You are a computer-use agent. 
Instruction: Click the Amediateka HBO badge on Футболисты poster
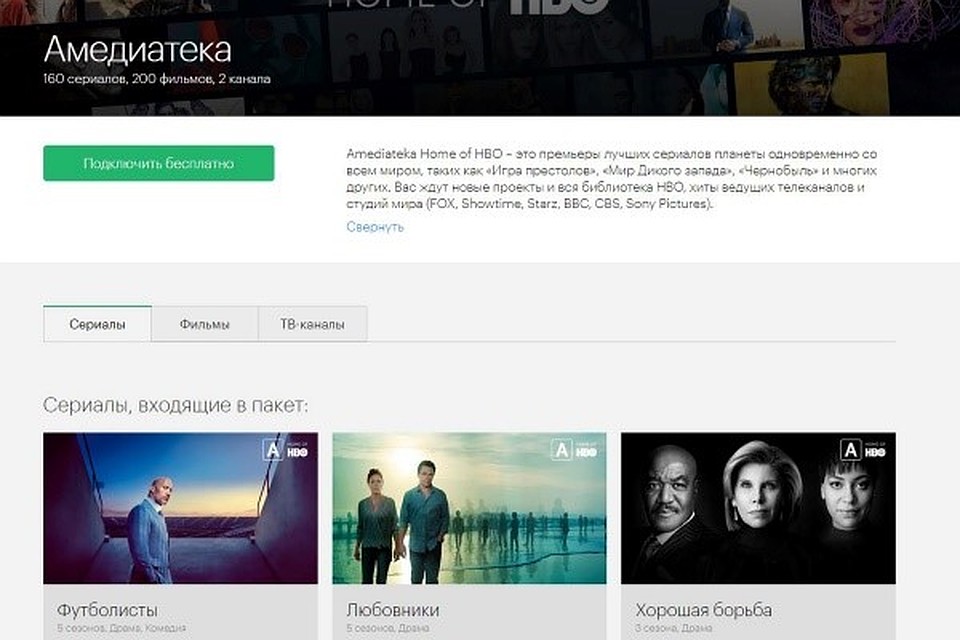tap(285, 450)
